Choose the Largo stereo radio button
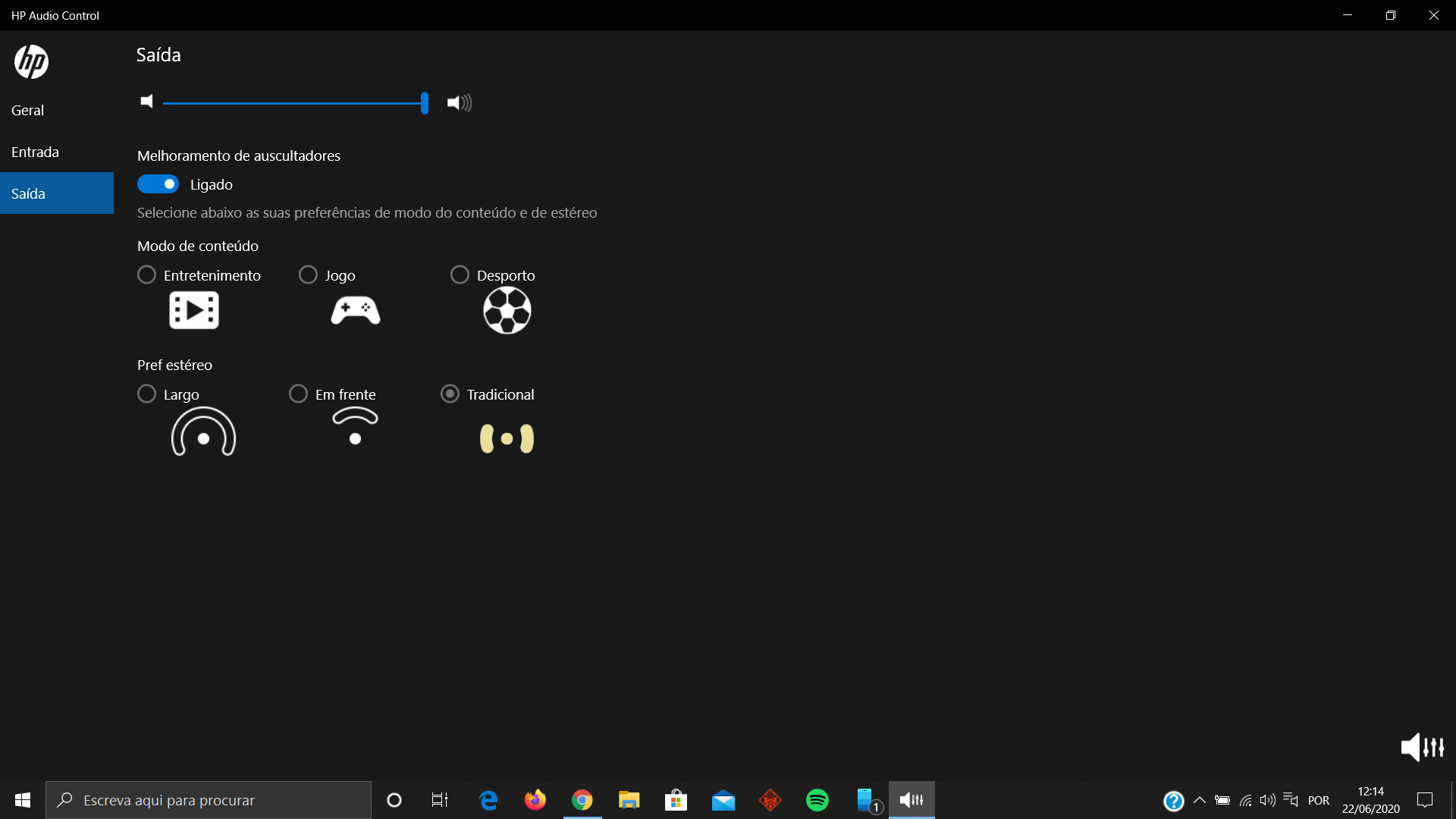This screenshot has width=1456, height=819. pos(146,394)
